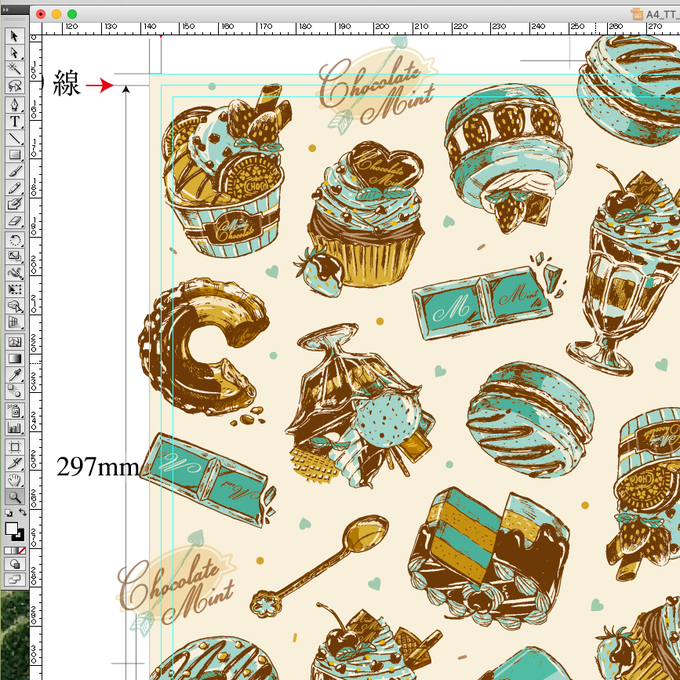Select the Hand tool
The image size is (680, 680).
pyautogui.click(x=14, y=480)
